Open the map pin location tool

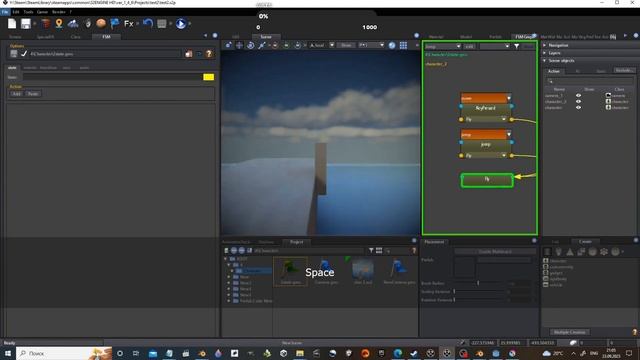coord(59,24)
